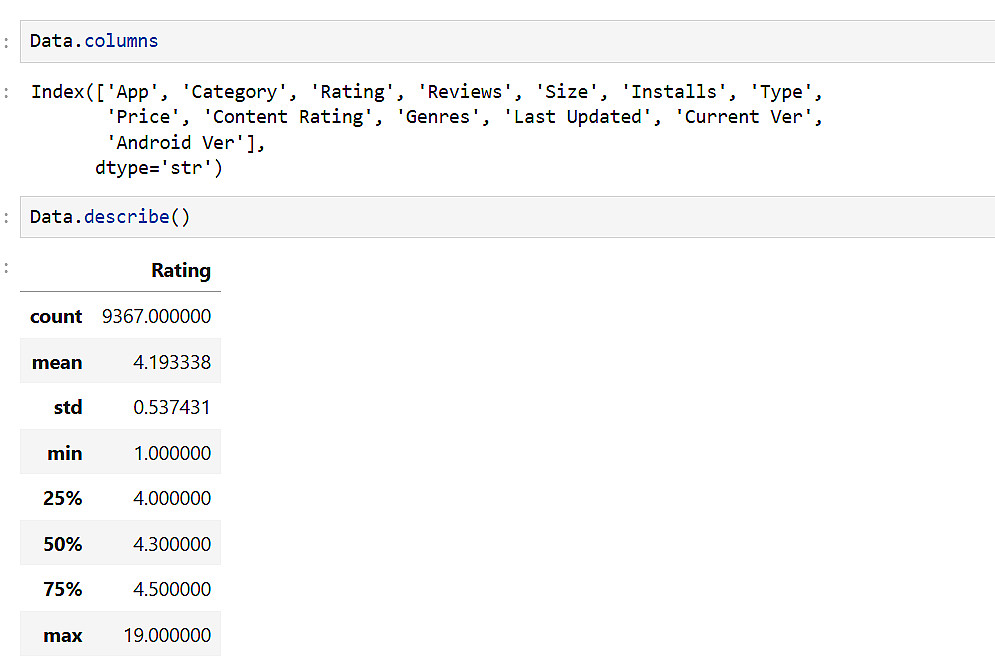
Task: Click the count value 9367.000000
Action: point(156,317)
